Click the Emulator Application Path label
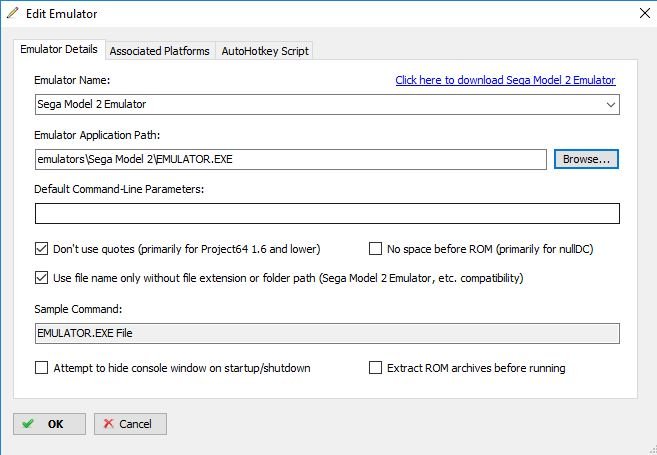657x455 pixels. point(97,135)
